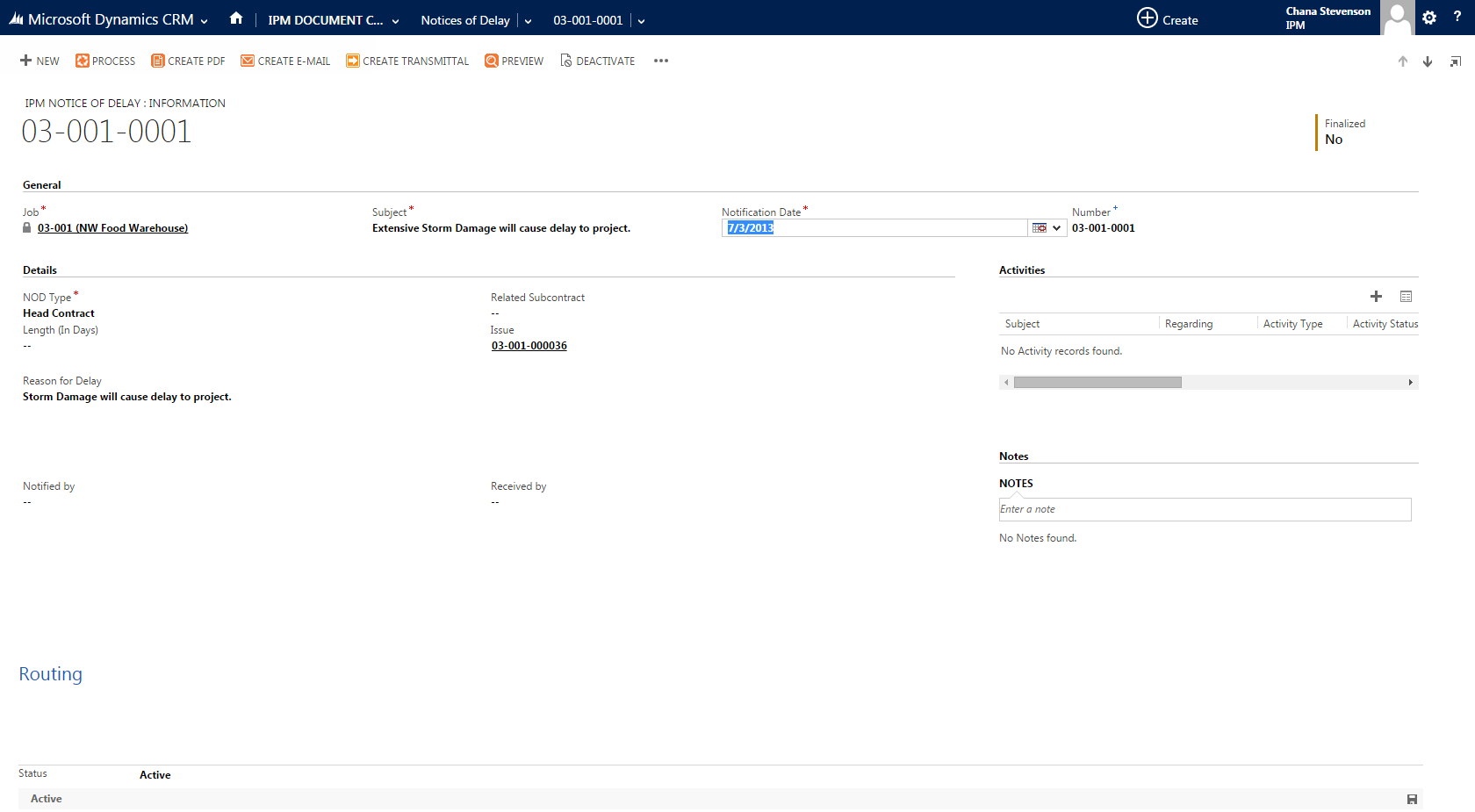Add a new activity with the plus icon
This screenshot has height=812, width=1475.
1376,297
